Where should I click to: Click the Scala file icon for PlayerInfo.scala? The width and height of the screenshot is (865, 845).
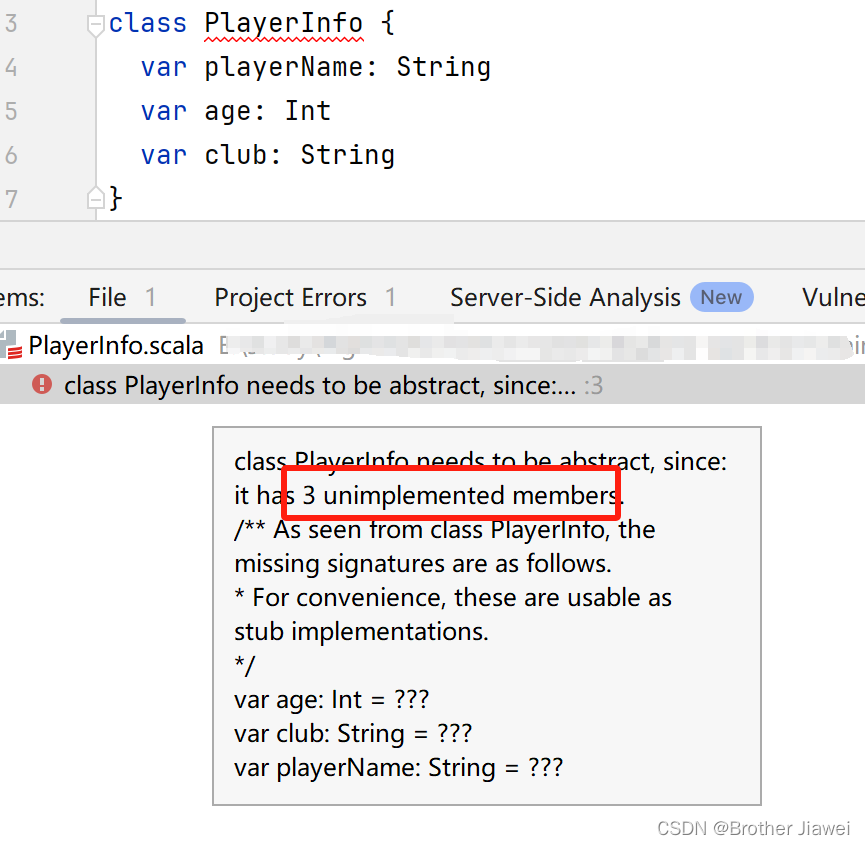(x=11, y=346)
